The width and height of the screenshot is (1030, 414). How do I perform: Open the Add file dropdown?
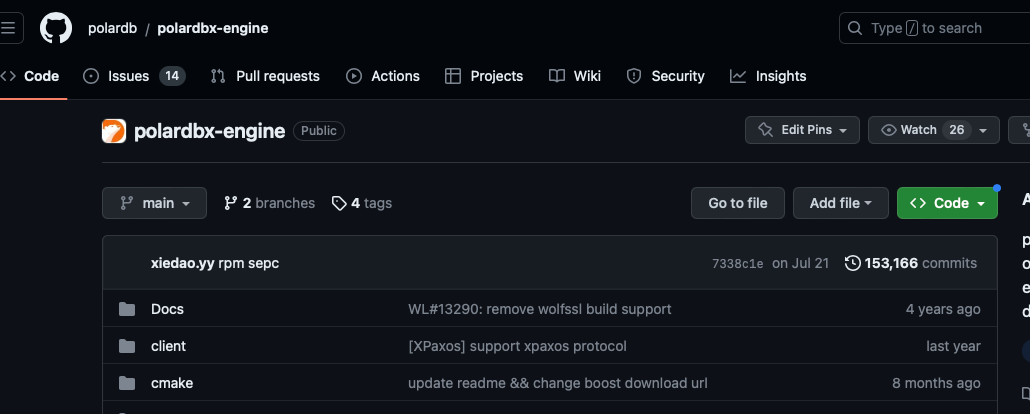tap(841, 203)
